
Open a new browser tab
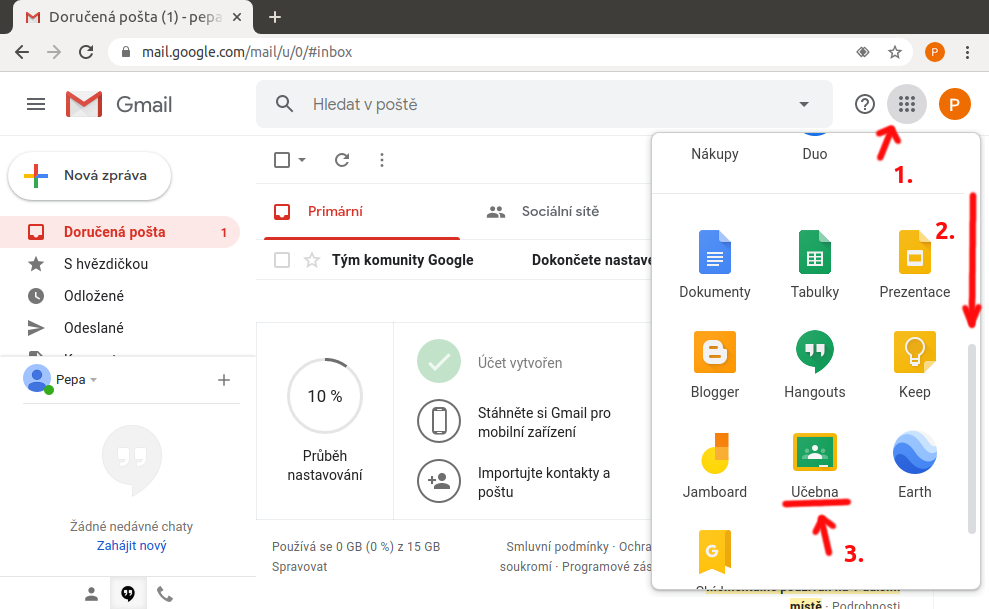point(274,17)
